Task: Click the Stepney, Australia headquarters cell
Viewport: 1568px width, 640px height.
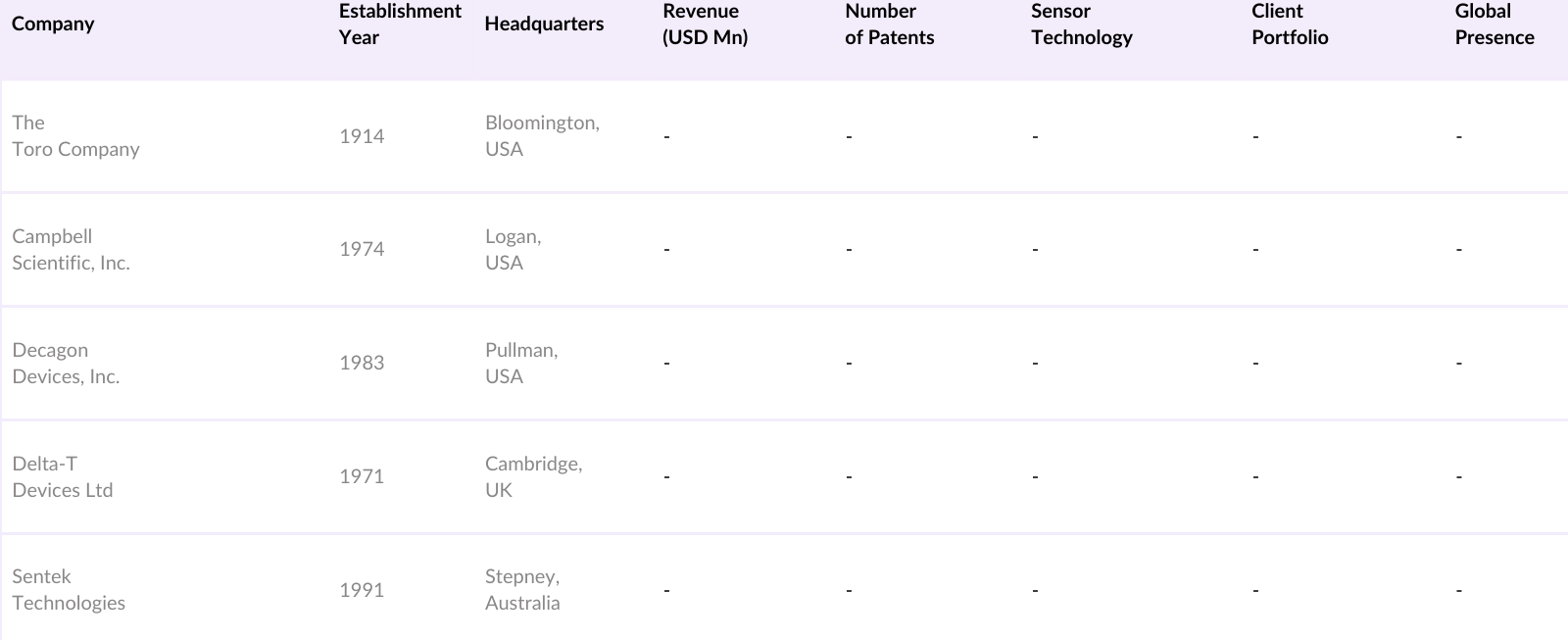Action: point(522,590)
